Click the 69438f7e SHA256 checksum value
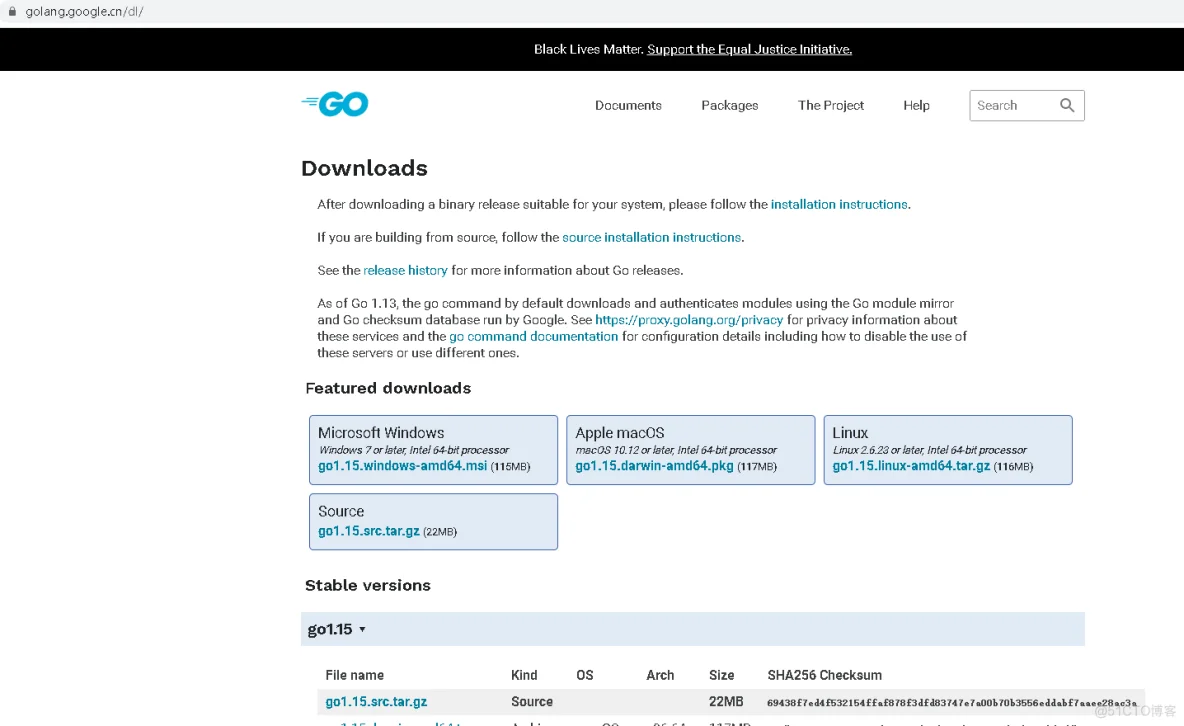The height and width of the screenshot is (726, 1184). pos(951,703)
